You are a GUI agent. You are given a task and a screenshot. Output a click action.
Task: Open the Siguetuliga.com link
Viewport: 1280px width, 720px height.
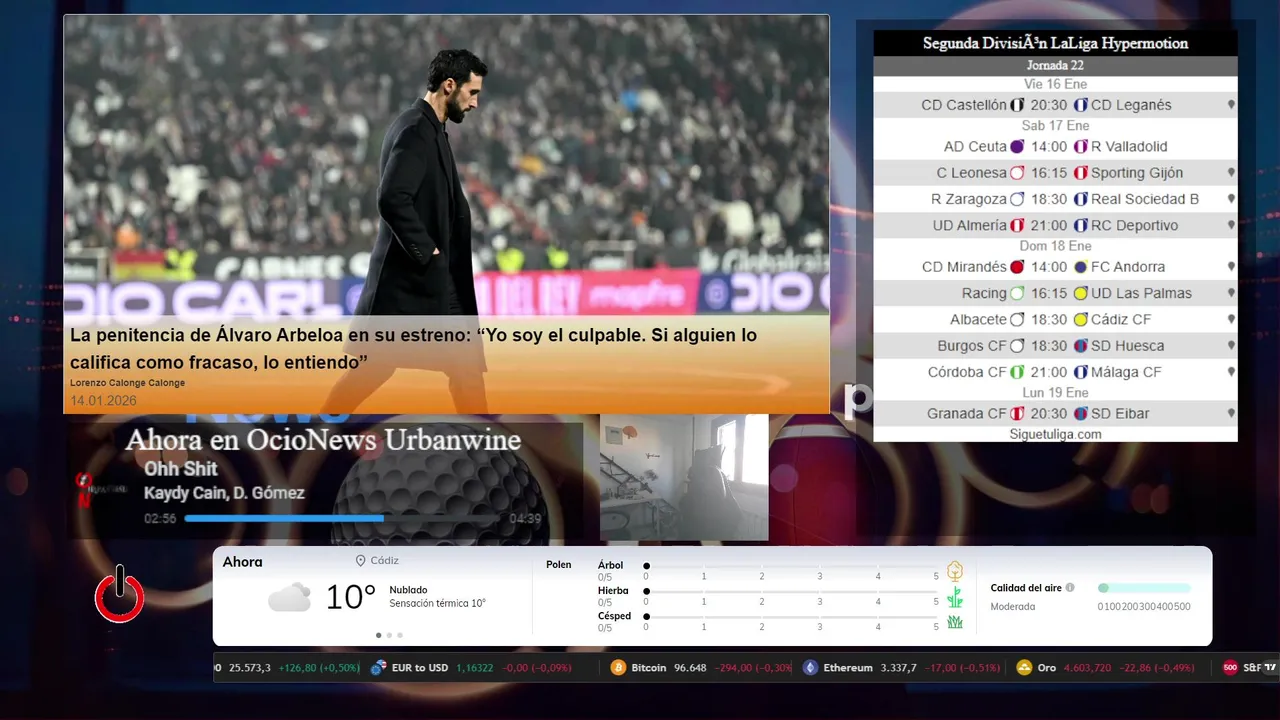pos(1055,434)
